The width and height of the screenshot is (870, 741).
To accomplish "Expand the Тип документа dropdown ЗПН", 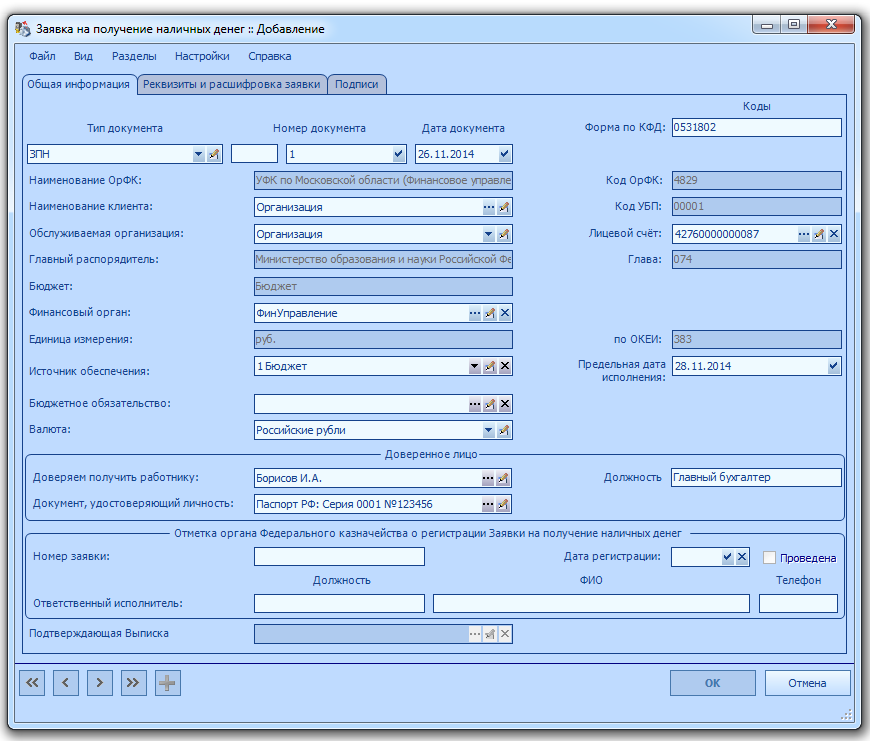I will [x=199, y=154].
